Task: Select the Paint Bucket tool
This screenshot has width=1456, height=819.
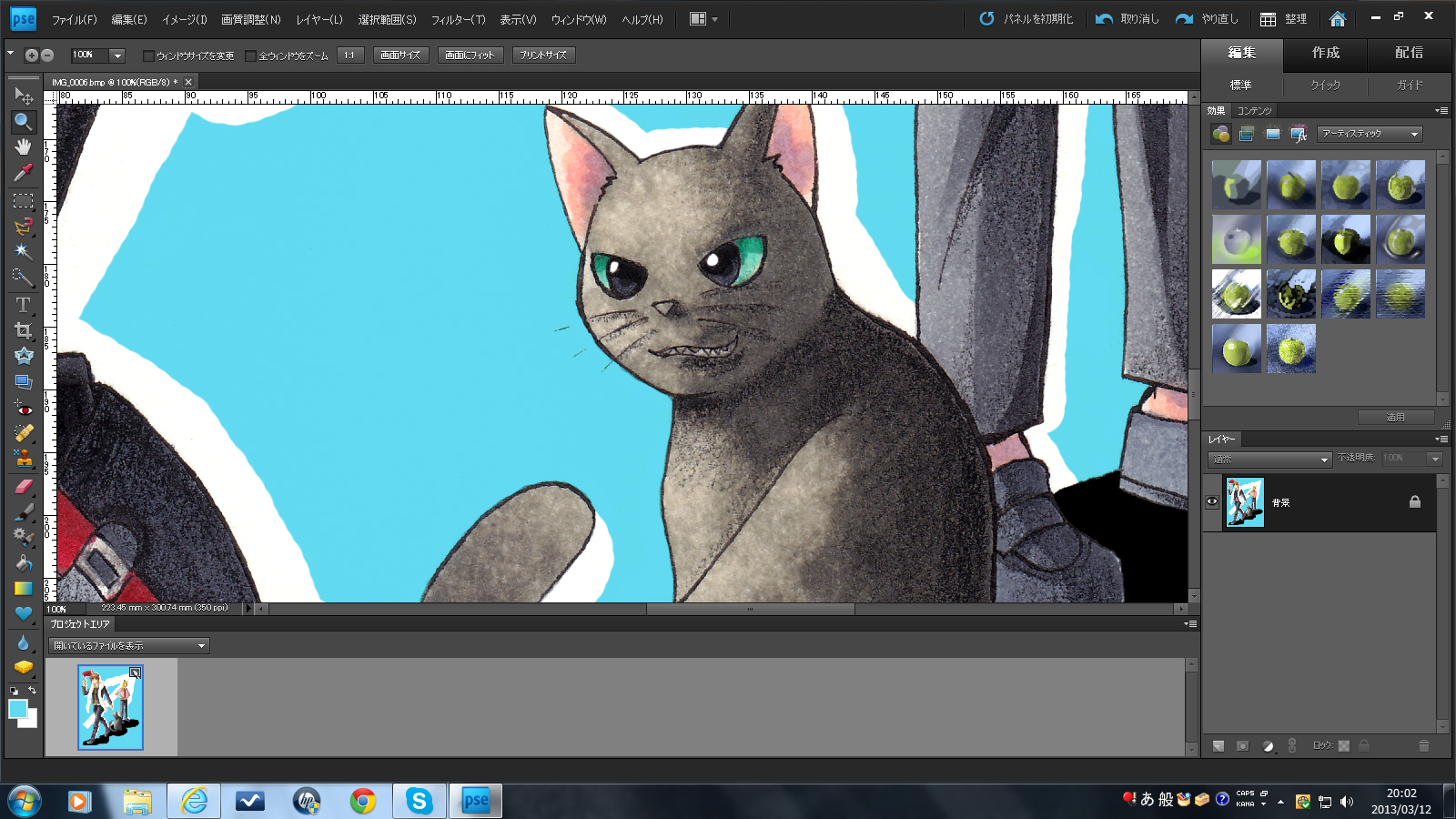Action: pos(23,562)
